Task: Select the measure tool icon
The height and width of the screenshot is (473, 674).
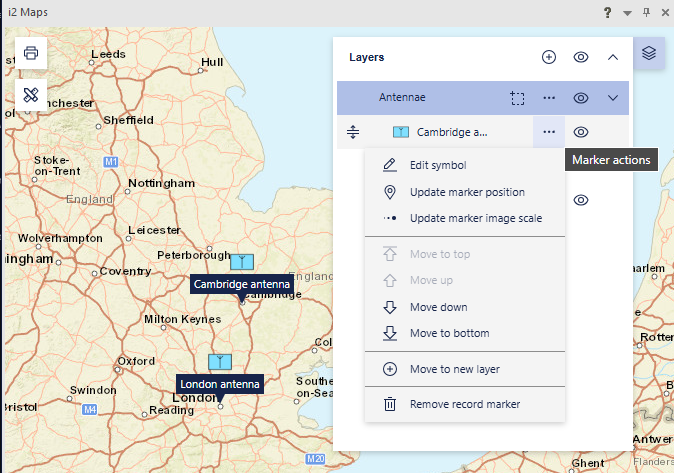Action: (x=31, y=95)
